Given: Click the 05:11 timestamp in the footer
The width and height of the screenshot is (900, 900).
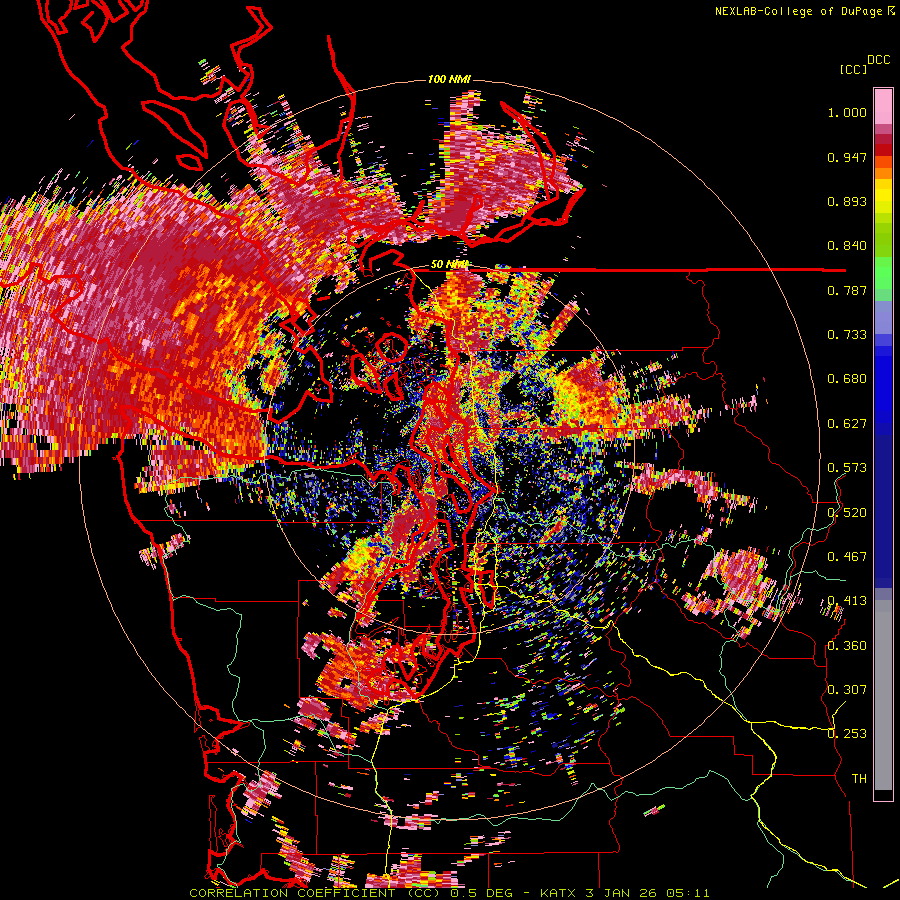Looking at the screenshot, I should point(688,893).
